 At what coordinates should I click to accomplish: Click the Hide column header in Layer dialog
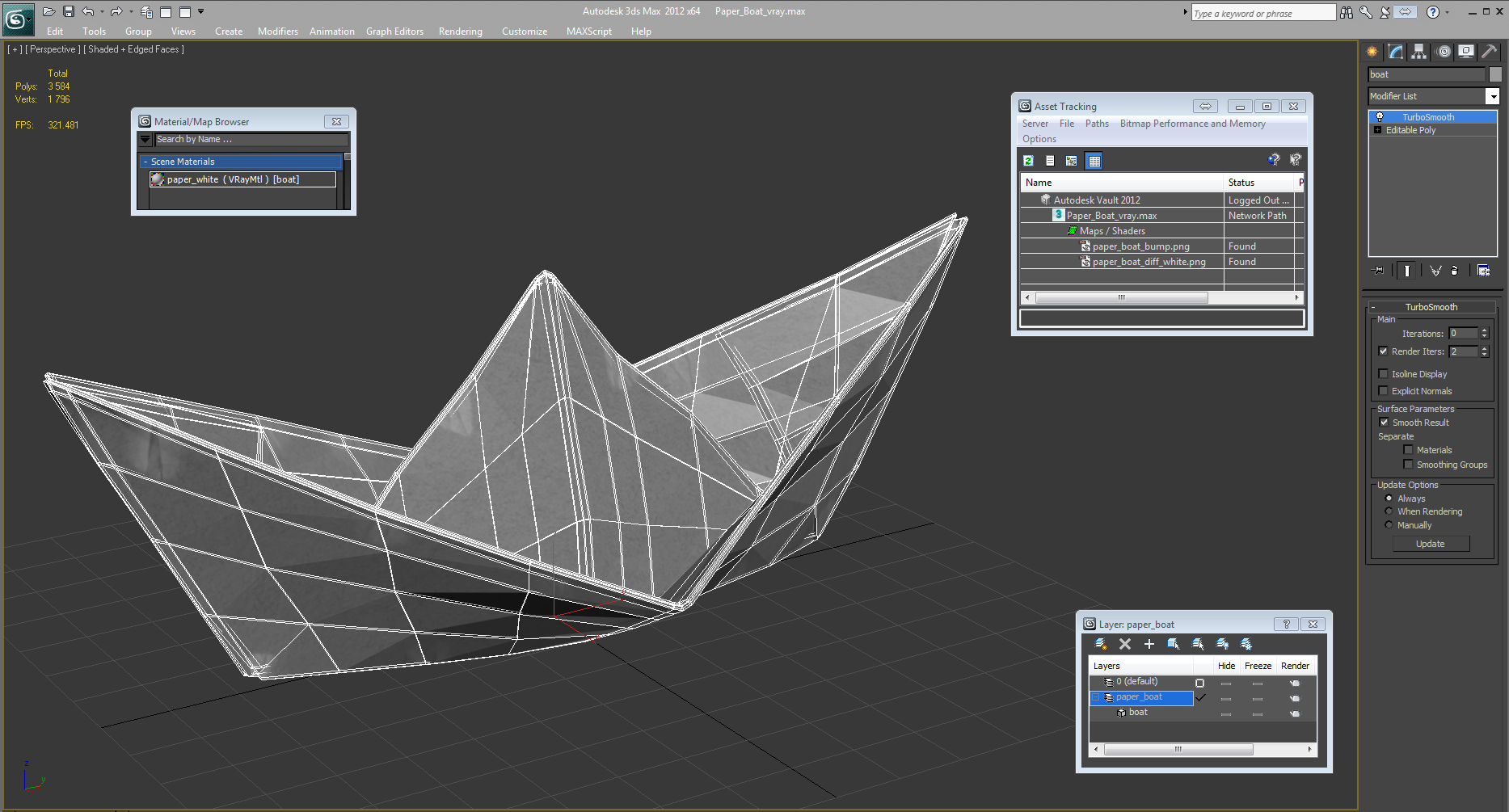click(1226, 666)
